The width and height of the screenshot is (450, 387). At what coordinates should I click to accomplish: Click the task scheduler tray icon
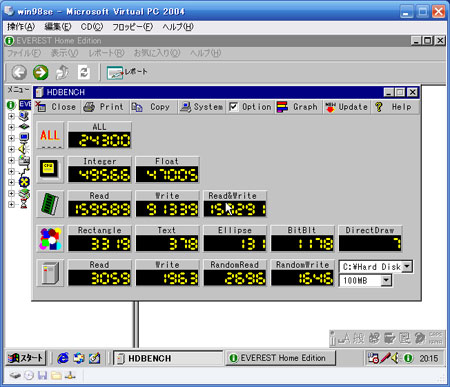pyautogui.click(x=373, y=358)
